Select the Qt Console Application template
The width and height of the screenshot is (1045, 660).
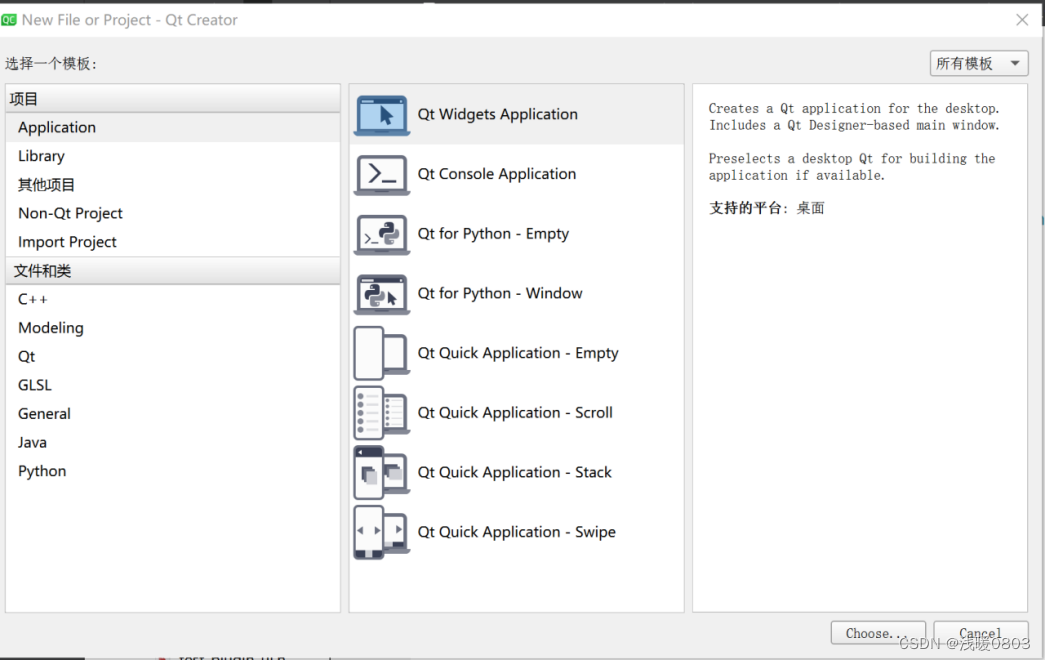tap(498, 174)
